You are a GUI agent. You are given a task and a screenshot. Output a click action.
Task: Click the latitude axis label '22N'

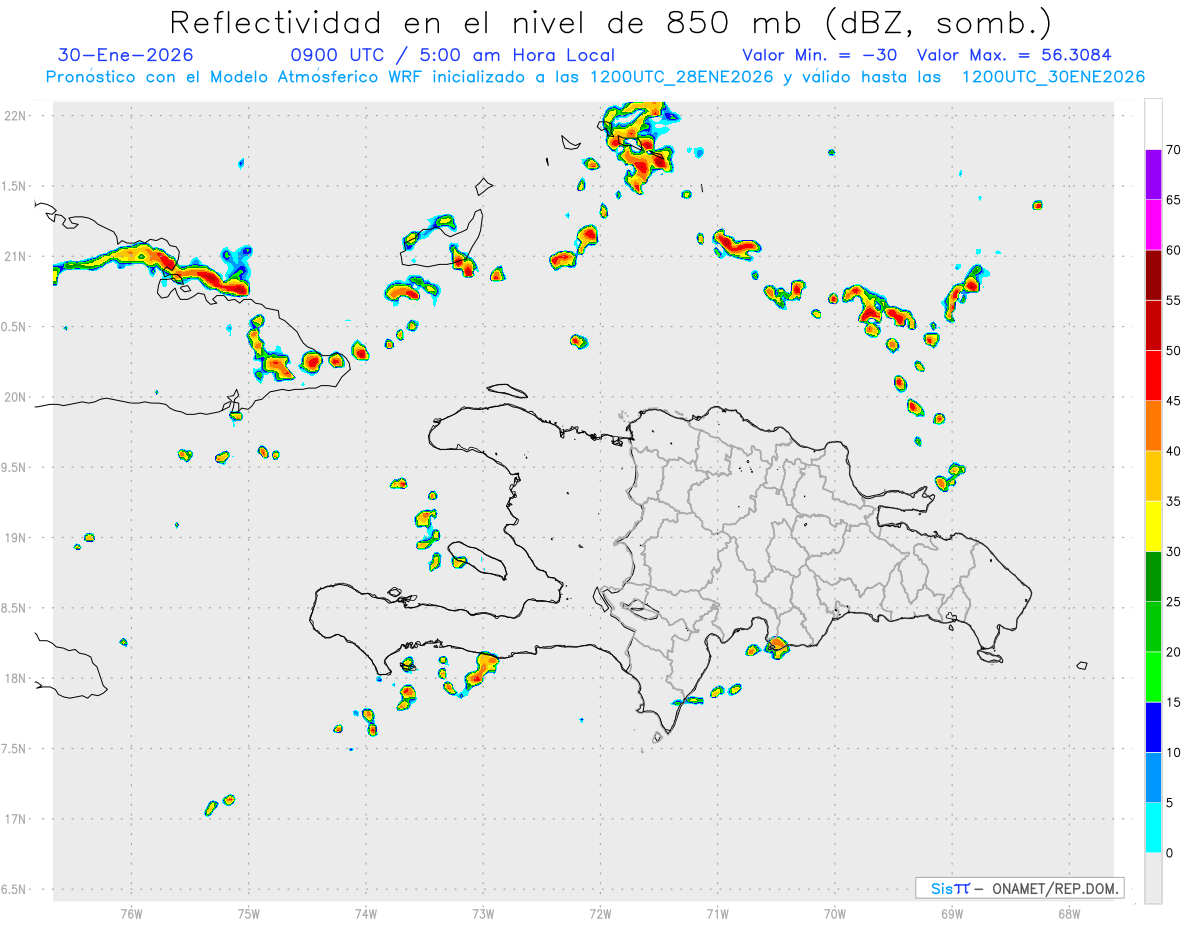tap(17, 116)
